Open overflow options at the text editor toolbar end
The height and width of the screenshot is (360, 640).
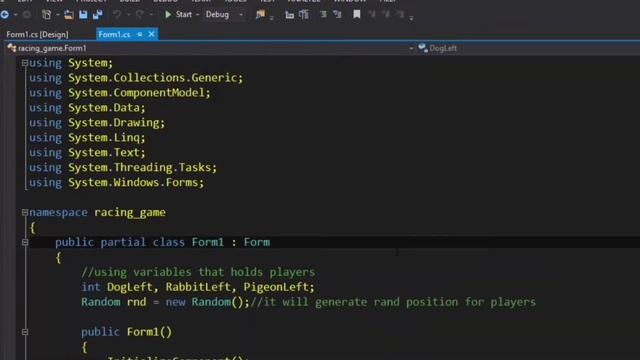tap(411, 18)
